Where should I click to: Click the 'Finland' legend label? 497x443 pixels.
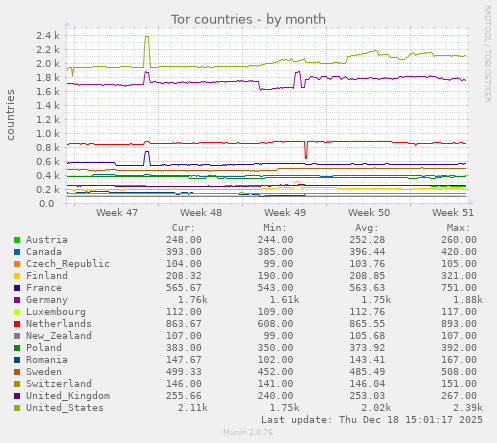click(x=47, y=276)
